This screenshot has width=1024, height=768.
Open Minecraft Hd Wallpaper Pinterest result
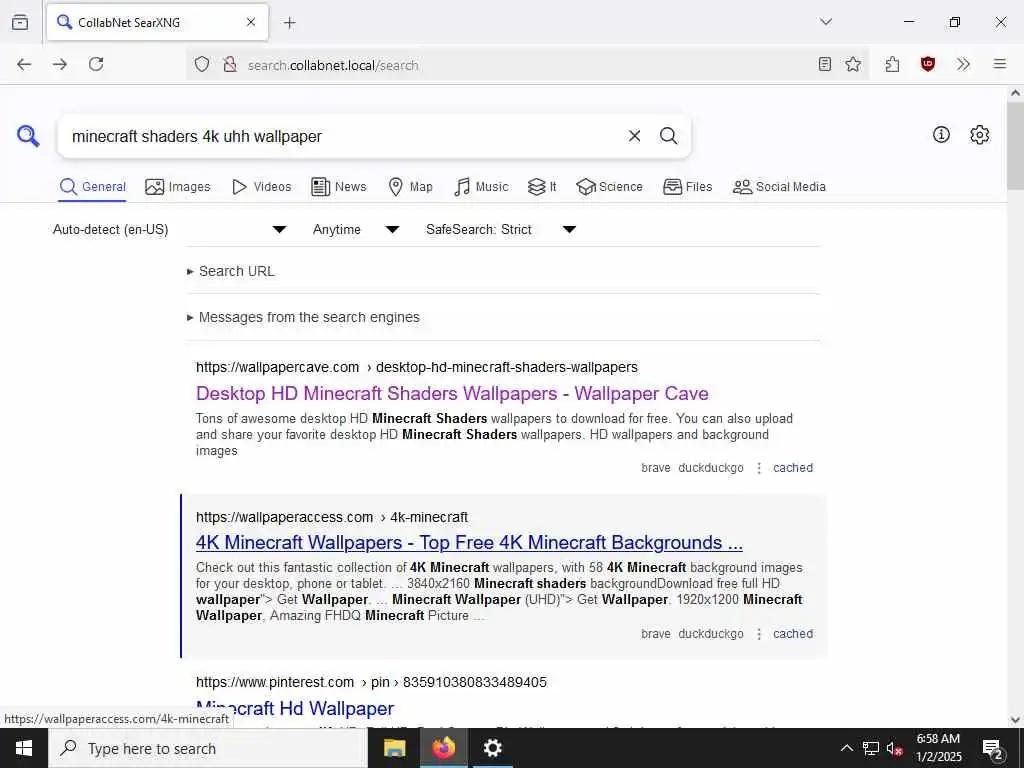pyautogui.click(x=295, y=709)
